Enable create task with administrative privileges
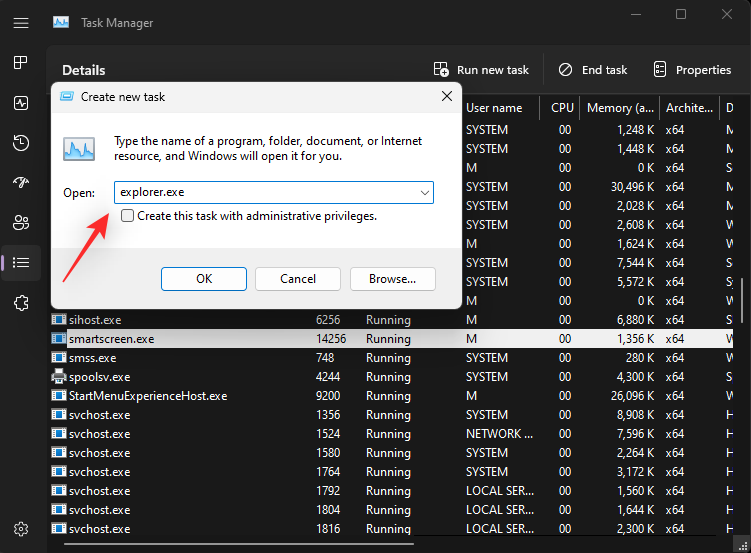Screen dimensions: 751x553 127,216
